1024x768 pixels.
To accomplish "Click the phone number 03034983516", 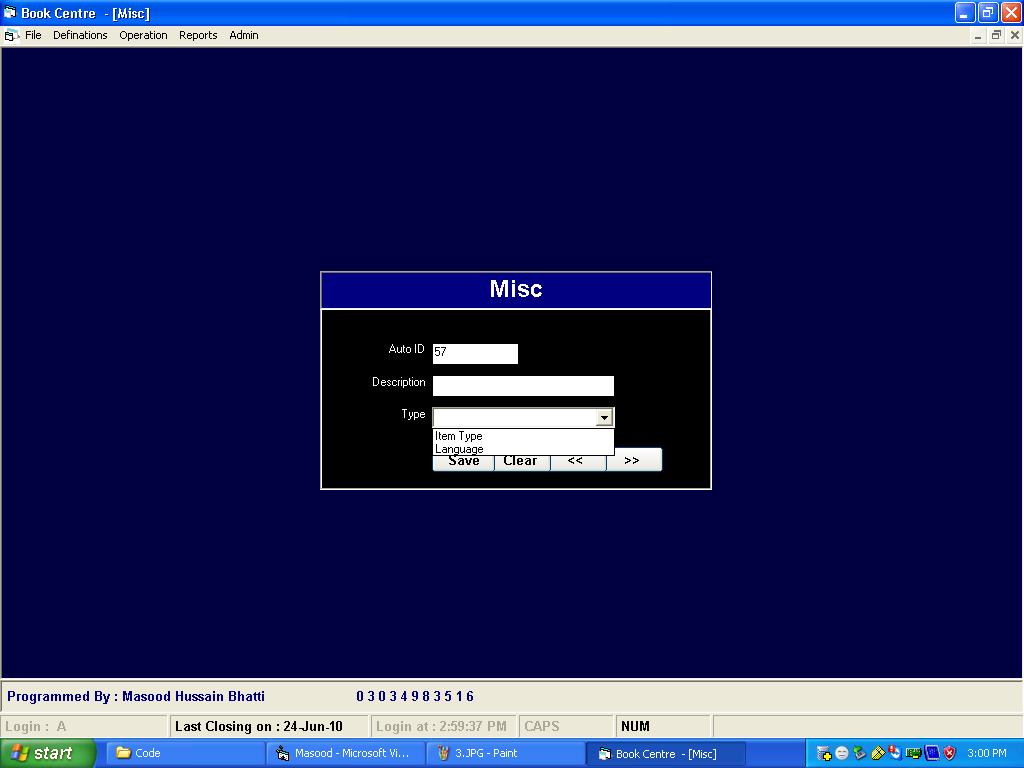I will [x=415, y=696].
